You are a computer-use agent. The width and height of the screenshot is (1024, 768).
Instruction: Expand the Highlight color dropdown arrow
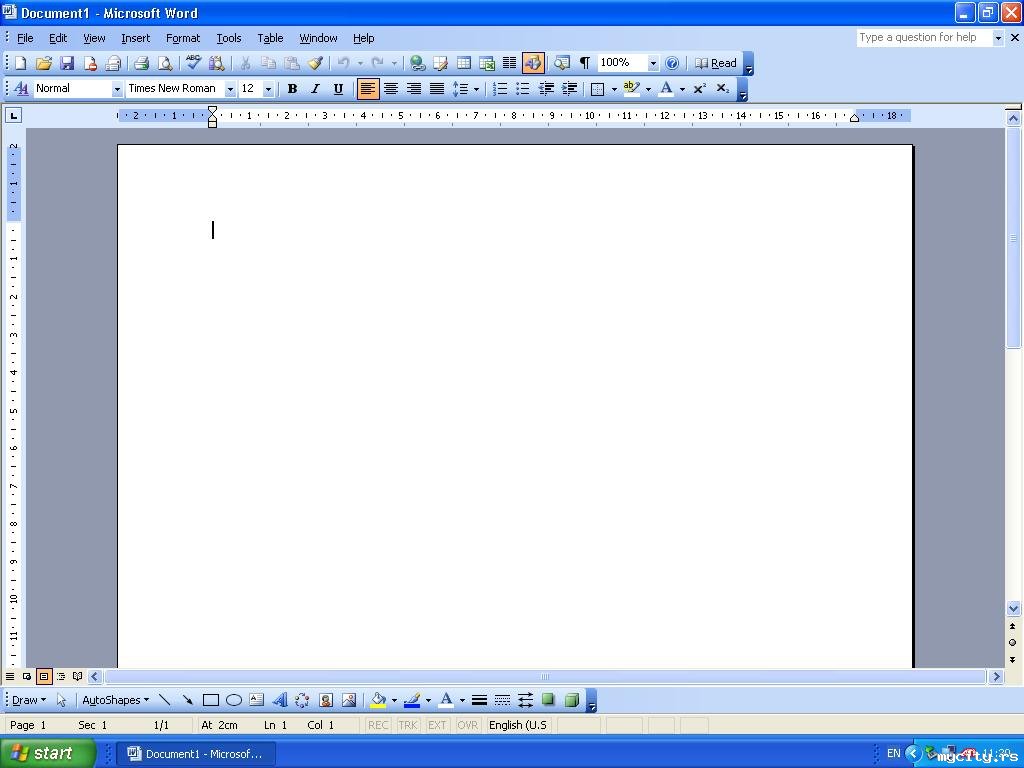[x=648, y=89]
